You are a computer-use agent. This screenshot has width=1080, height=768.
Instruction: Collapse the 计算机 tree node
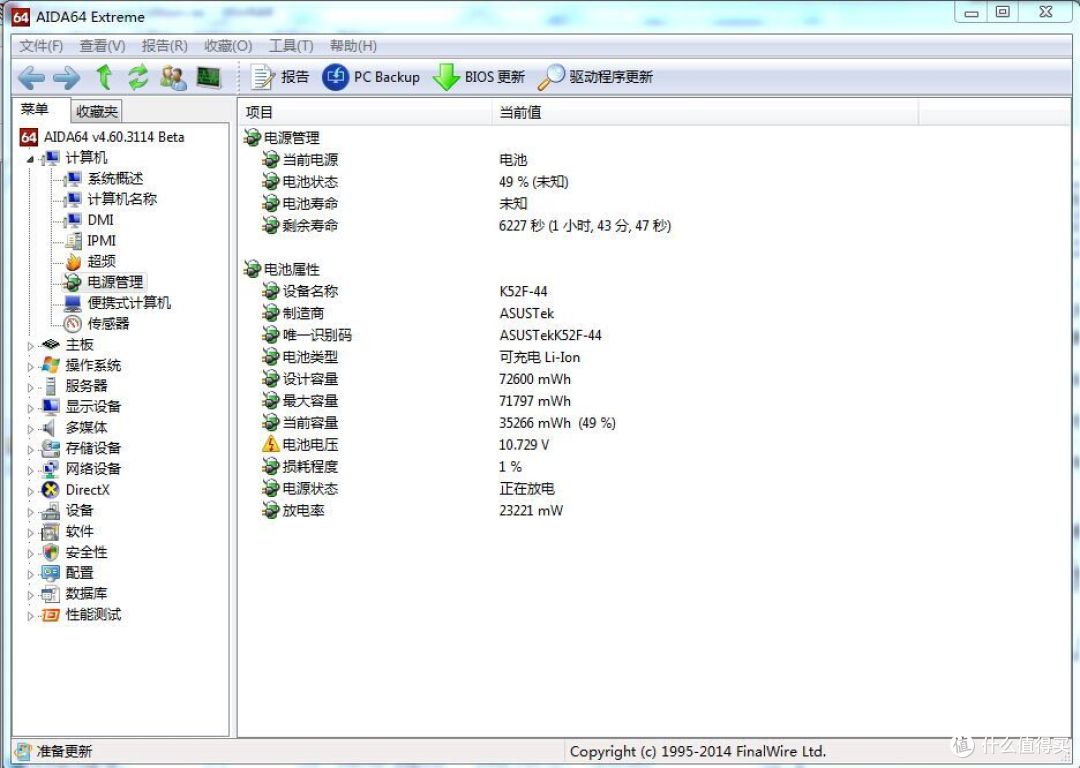pos(30,159)
